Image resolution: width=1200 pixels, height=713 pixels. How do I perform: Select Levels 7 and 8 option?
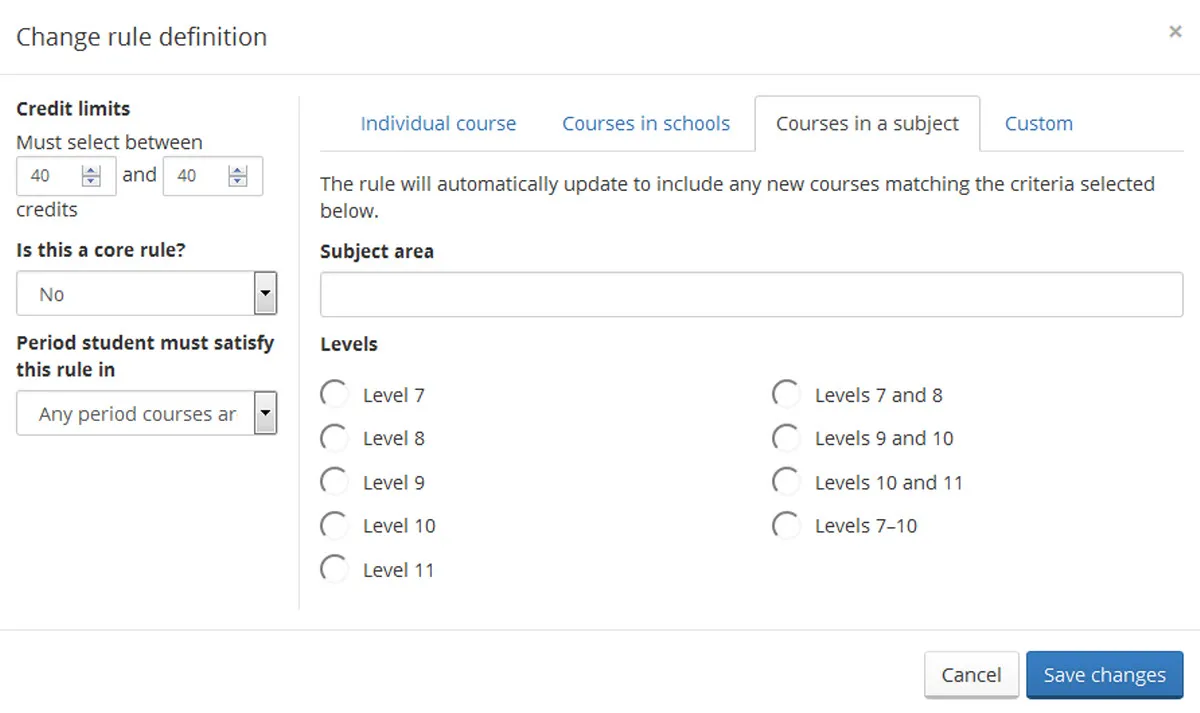coord(786,395)
